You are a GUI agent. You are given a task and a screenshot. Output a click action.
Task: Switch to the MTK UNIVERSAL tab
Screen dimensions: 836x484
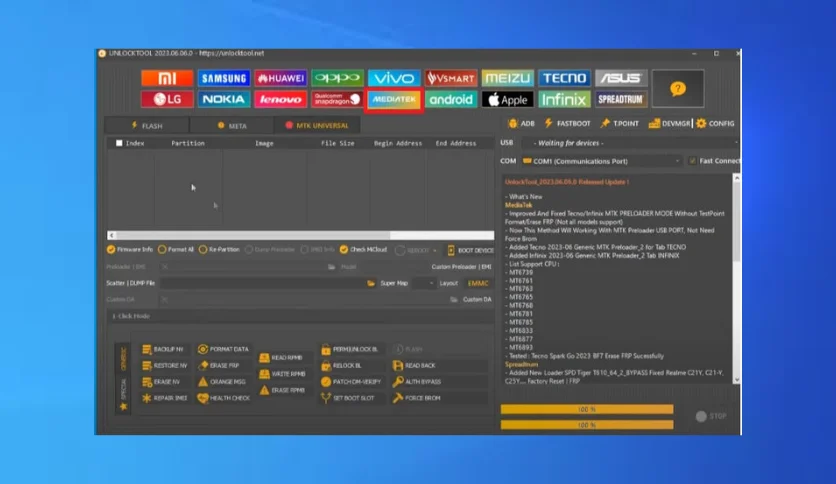(x=317, y=126)
